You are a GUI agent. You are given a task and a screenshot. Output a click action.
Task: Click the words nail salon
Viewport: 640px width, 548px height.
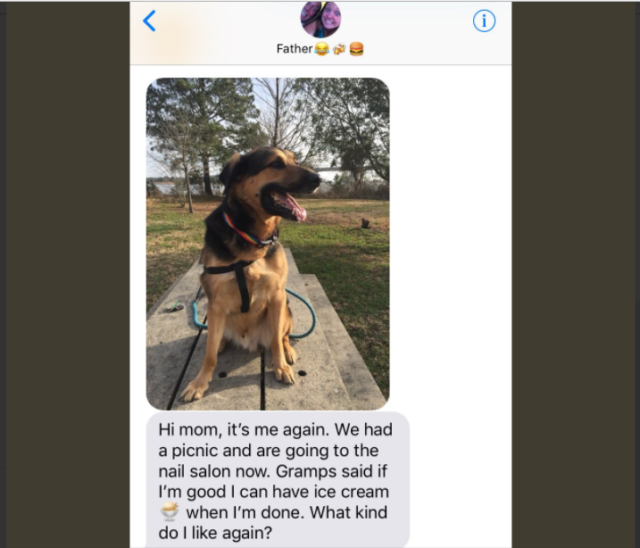(x=195, y=471)
